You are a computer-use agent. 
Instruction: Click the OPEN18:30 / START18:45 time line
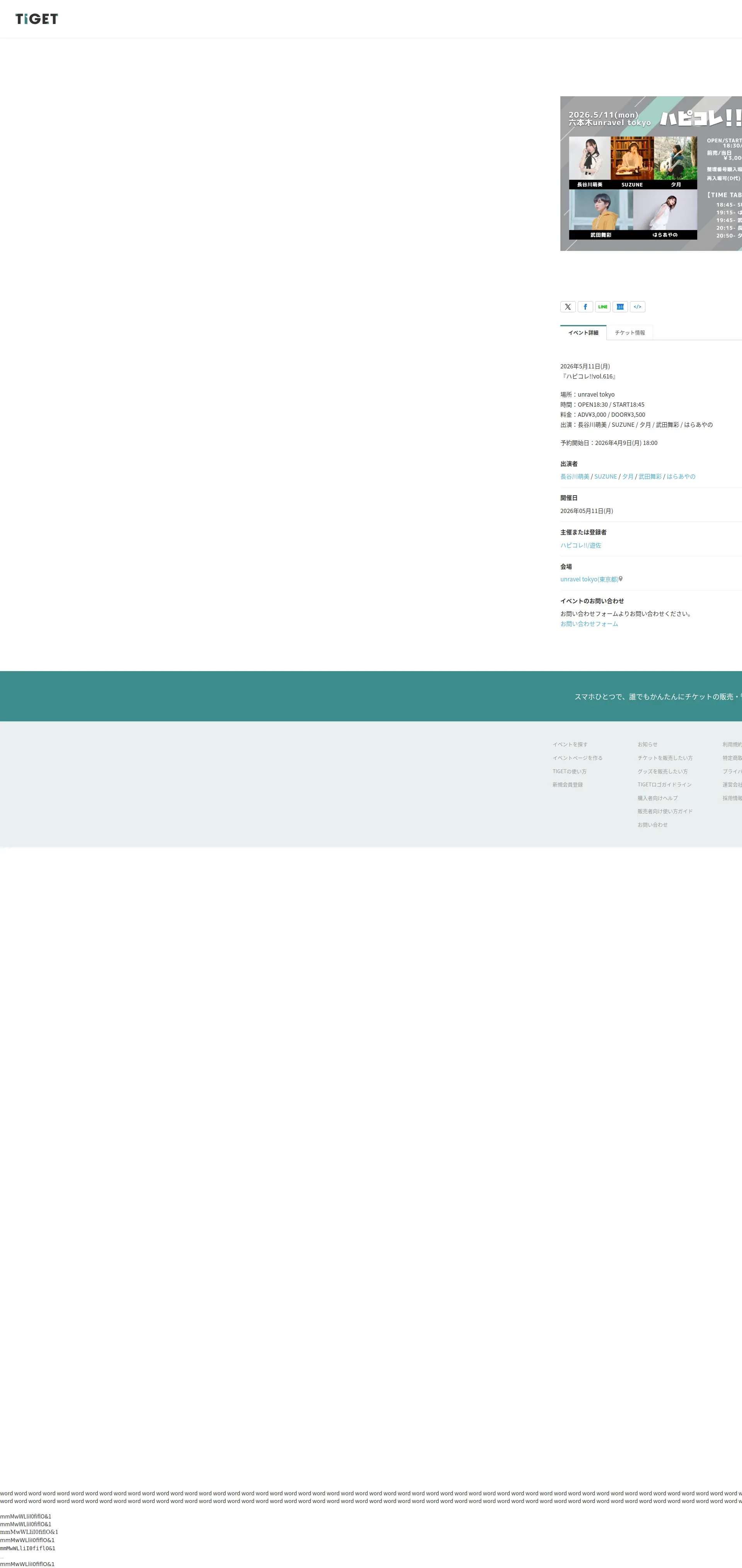click(x=602, y=405)
